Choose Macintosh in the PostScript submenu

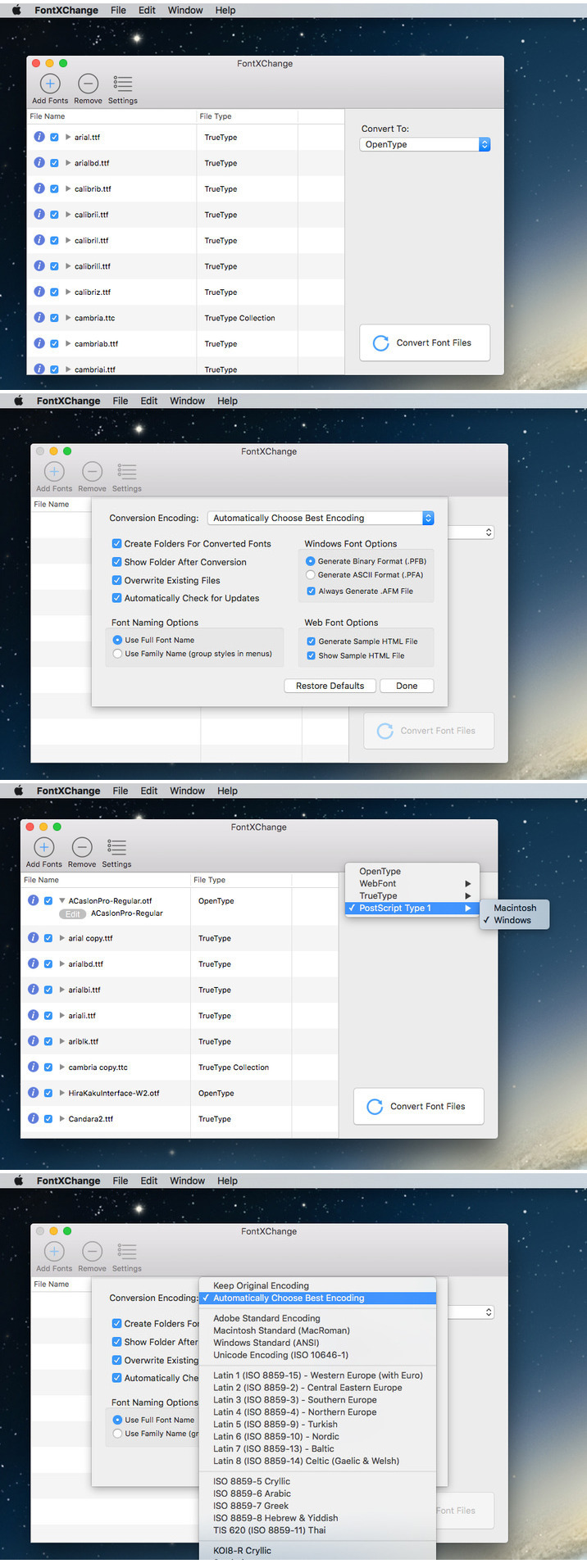pyautogui.click(x=515, y=908)
